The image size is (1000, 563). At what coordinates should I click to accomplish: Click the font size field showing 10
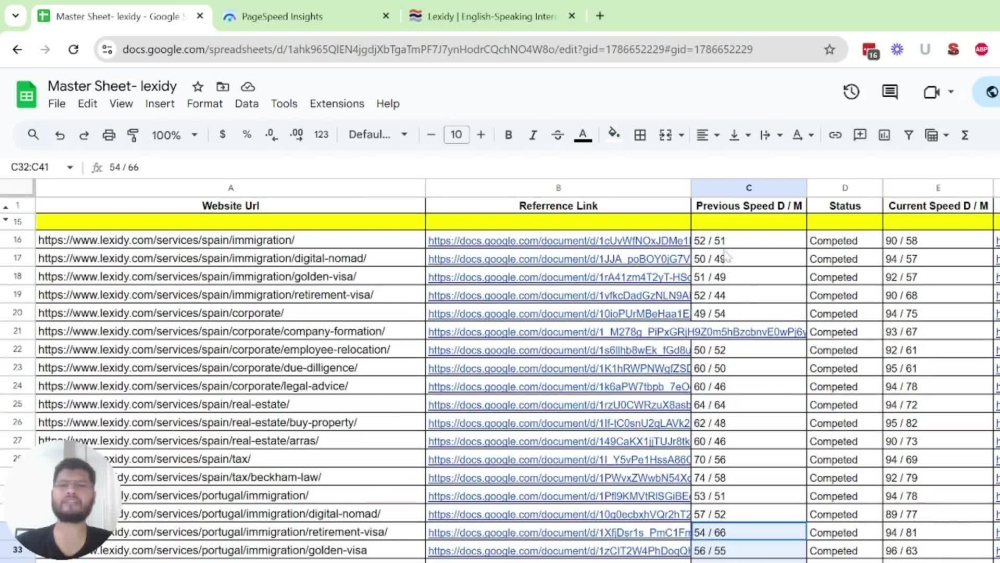(x=456, y=135)
